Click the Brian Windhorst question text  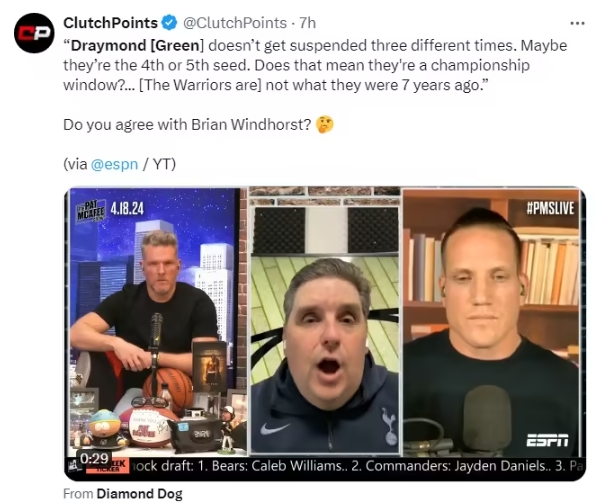point(187,125)
